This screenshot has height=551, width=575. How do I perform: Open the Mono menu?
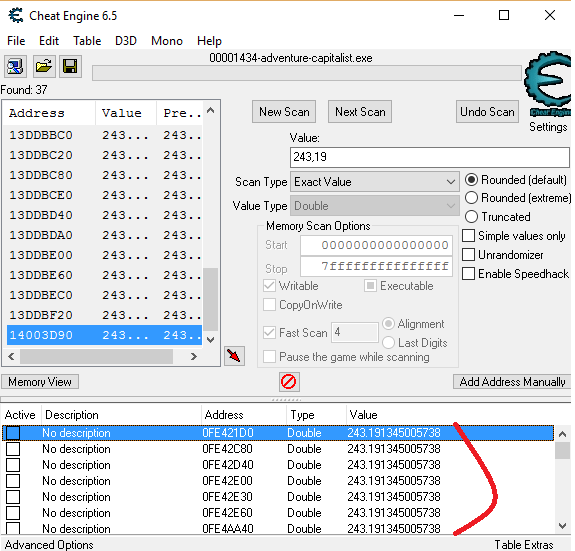tap(167, 41)
